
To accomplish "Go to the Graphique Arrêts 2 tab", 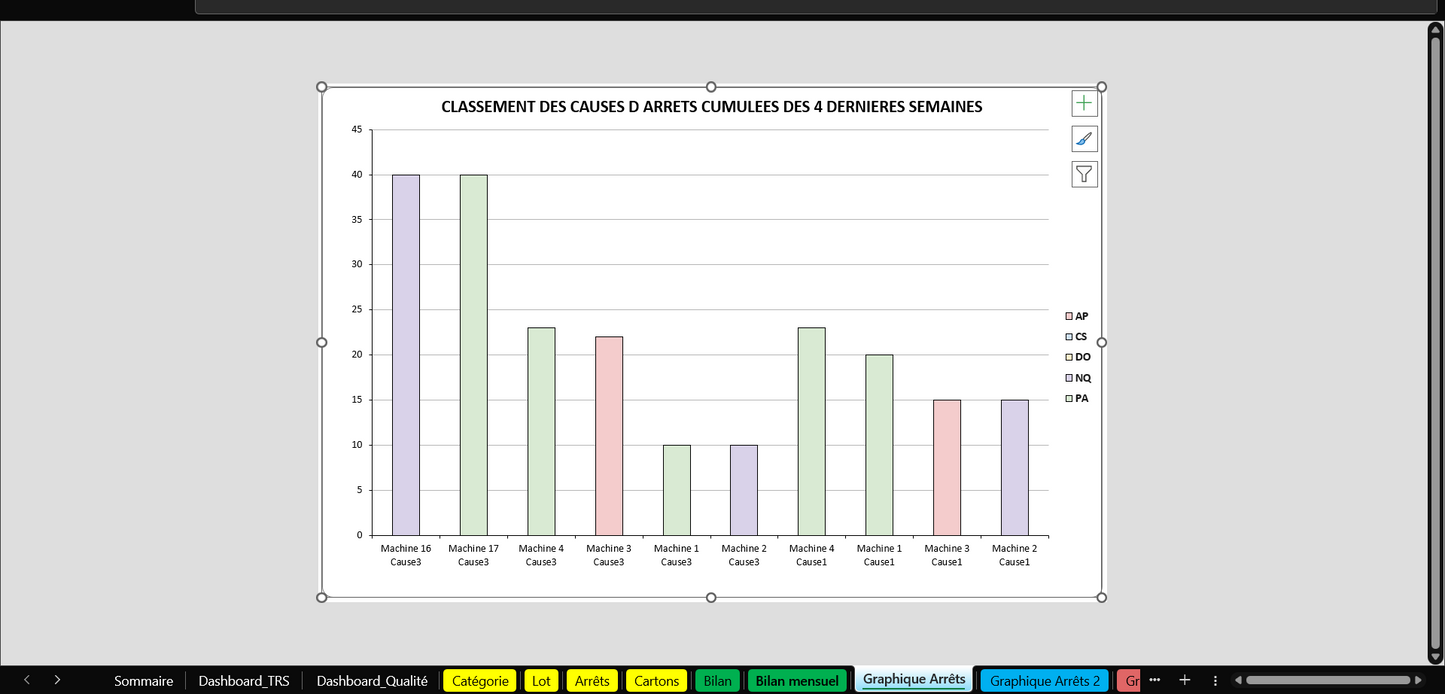I will pyautogui.click(x=1044, y=681).
